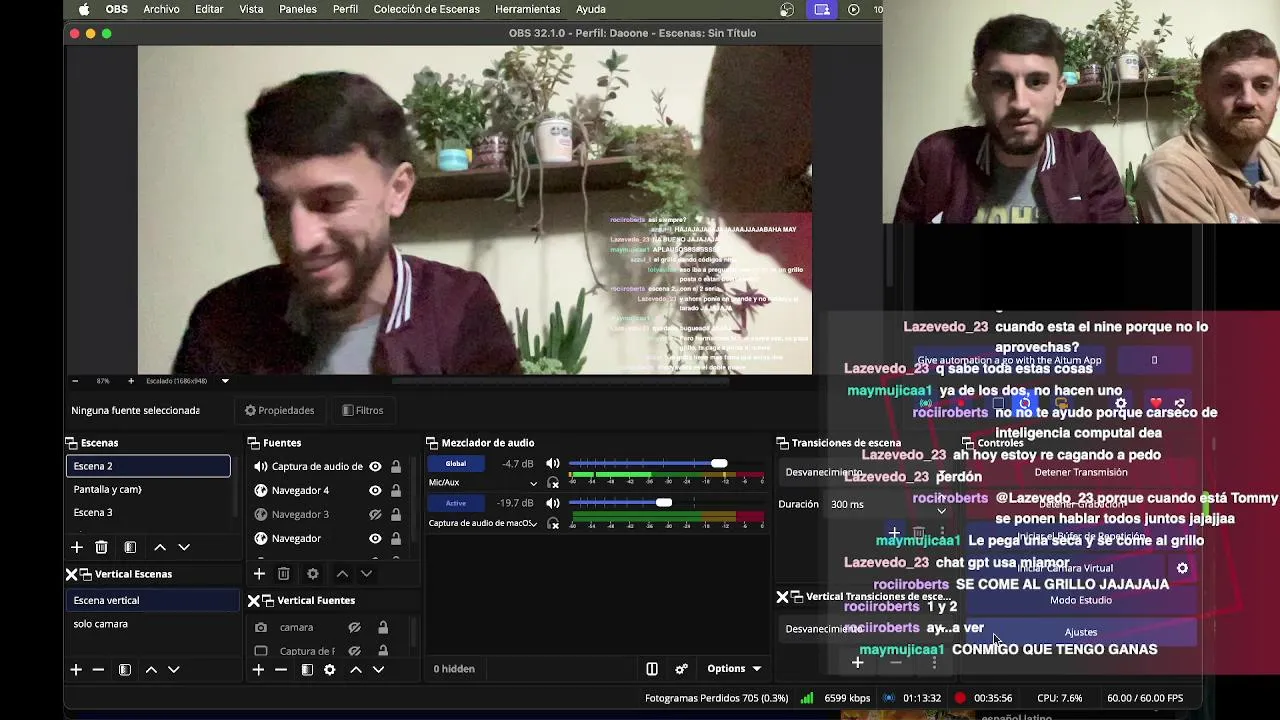Close the Vertical Fuentes dock
This screenshot has height=720, width=1280.
(254, 600)
